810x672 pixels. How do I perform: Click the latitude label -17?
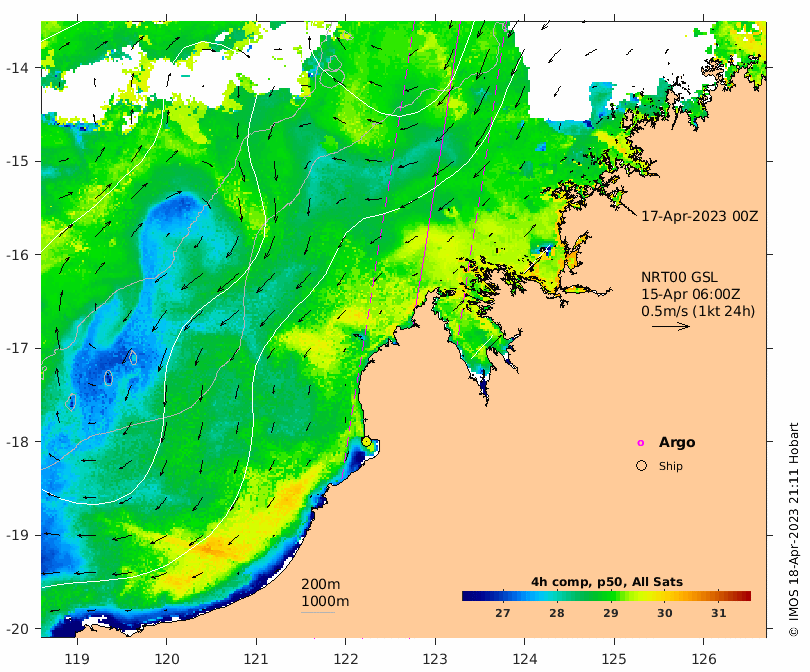pos(17,348)
